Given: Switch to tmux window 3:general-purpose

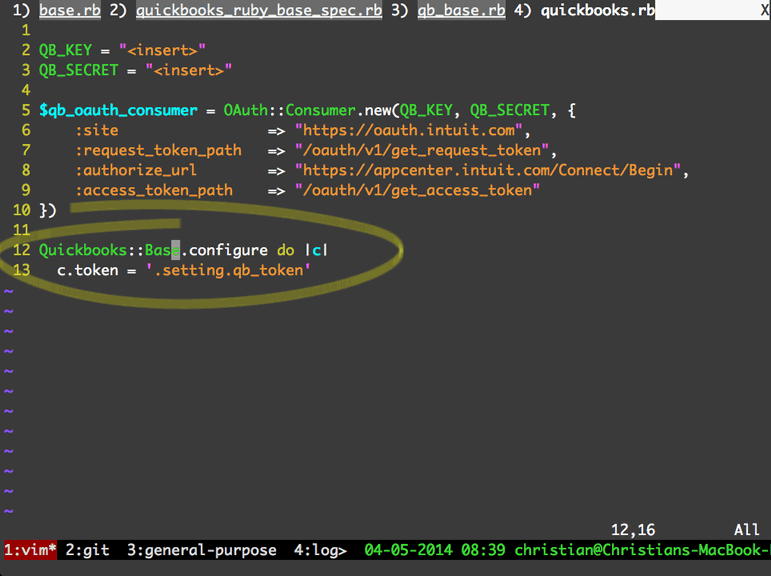Looking at the screenshot, I should point(202,549).
